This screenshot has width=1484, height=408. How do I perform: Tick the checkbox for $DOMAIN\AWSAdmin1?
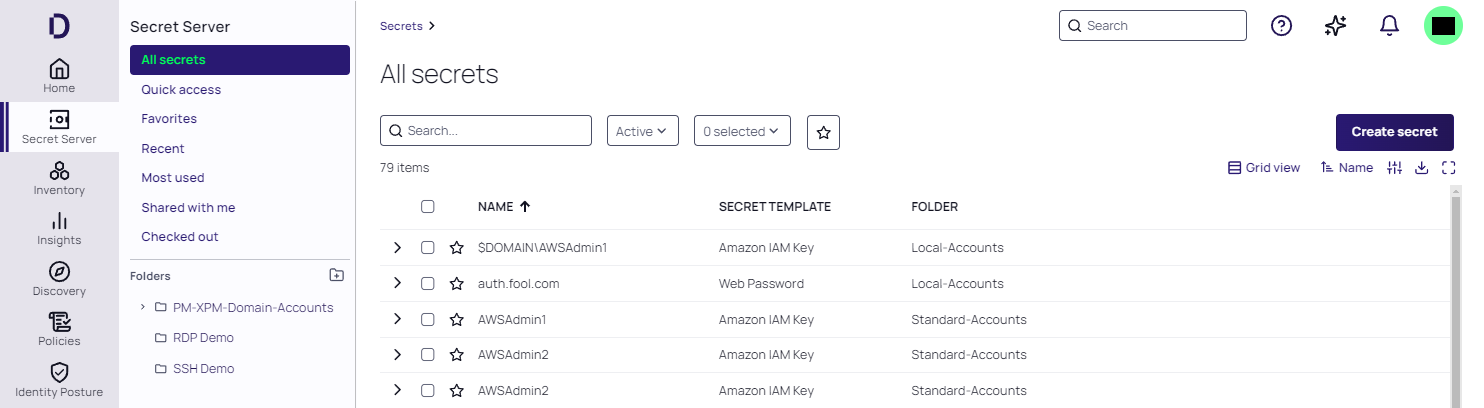click(428, 248)
